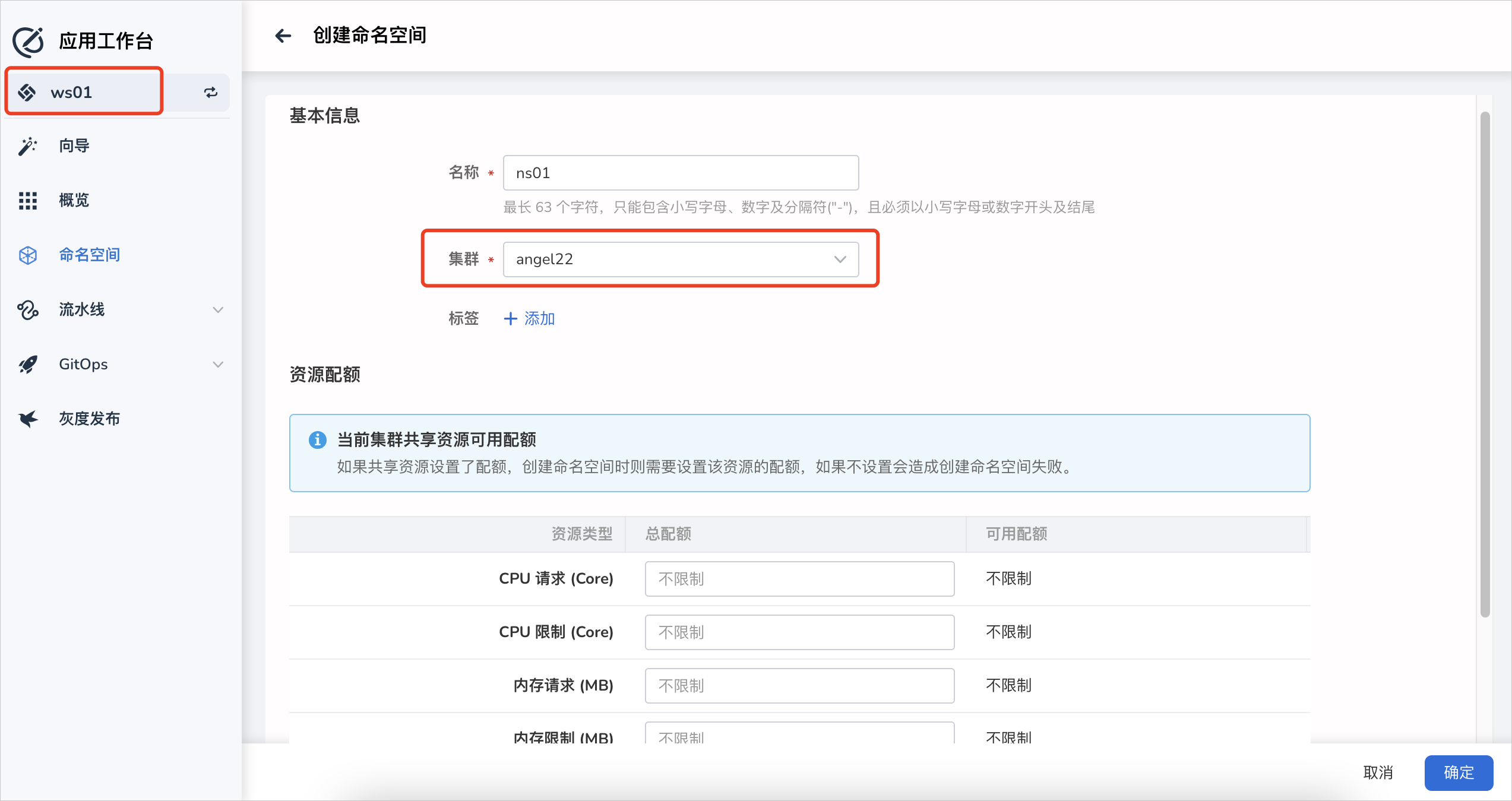Click the vertical scrollbar on the right
This screenshot has width=1512, height=801.
pyautogui.click(x=1485, y=365)
